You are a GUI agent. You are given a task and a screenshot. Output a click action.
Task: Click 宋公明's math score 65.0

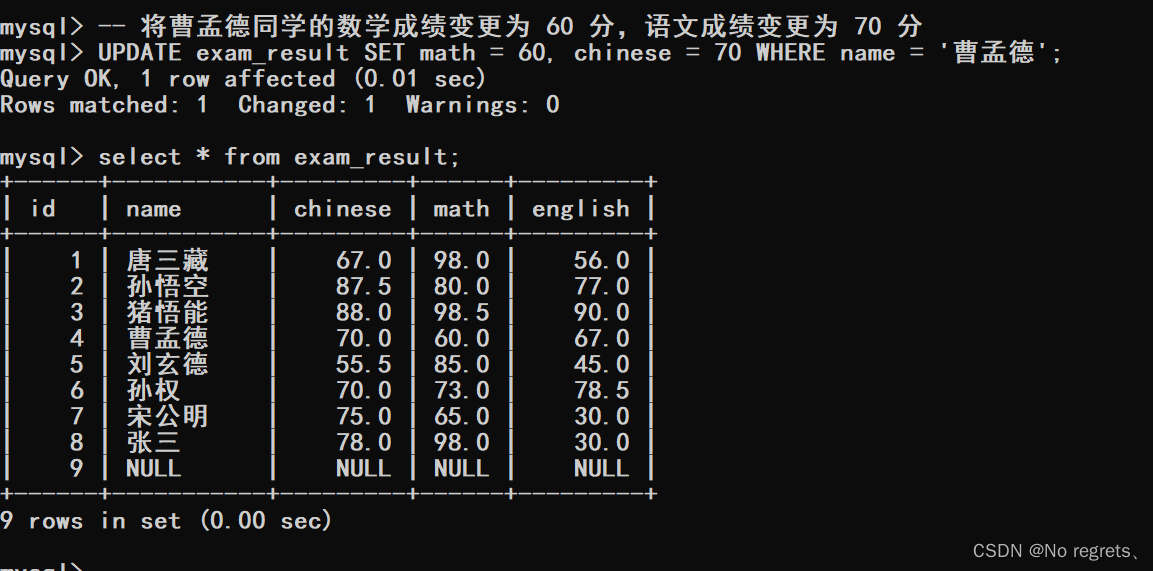(461, 417)
